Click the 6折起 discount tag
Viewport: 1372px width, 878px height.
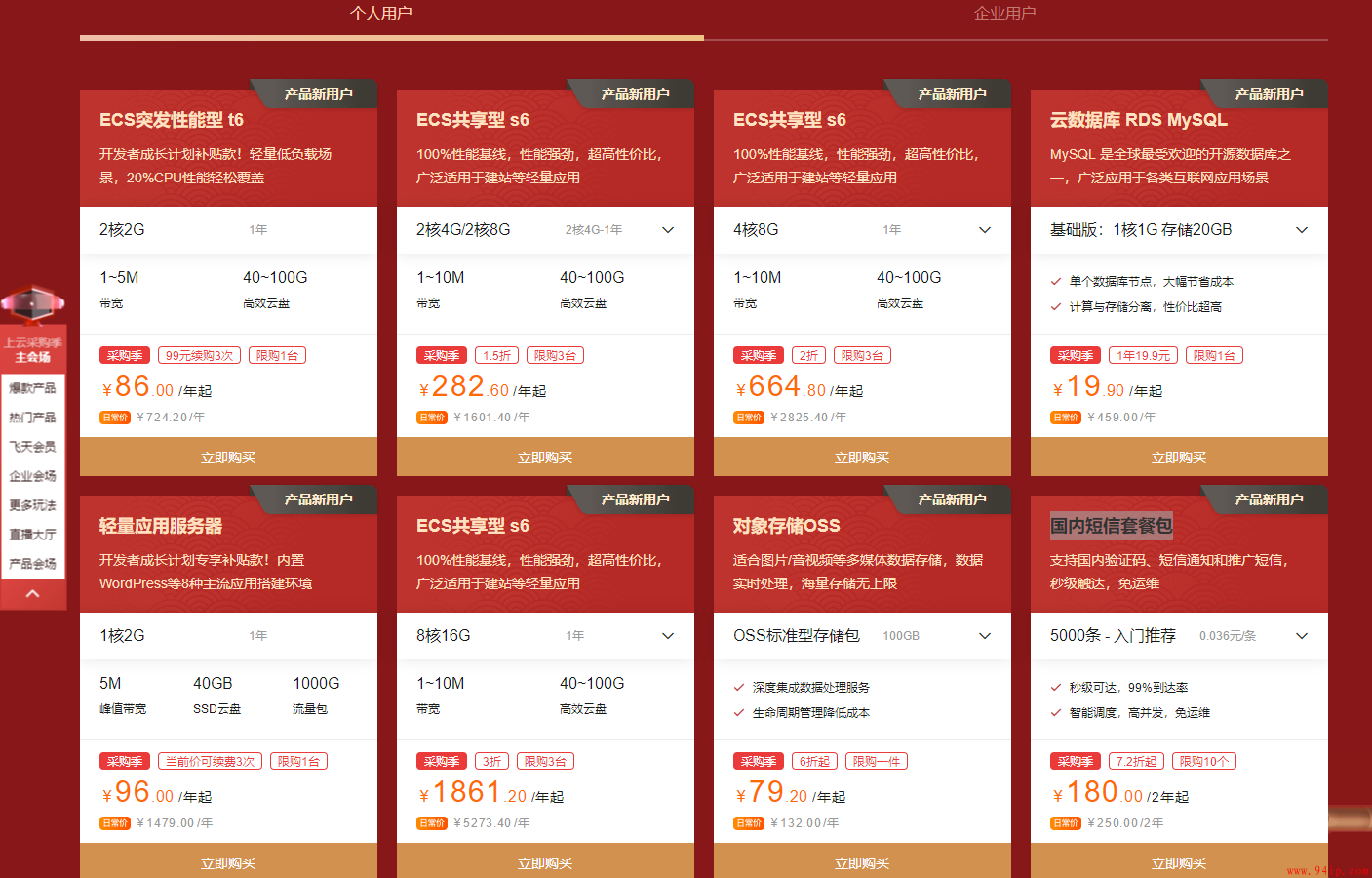814,762
